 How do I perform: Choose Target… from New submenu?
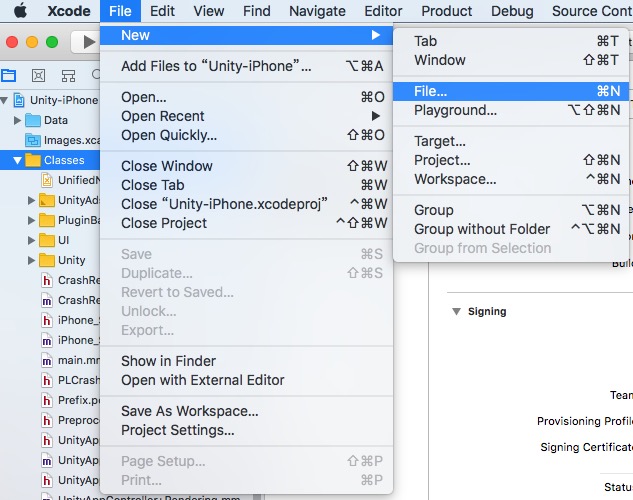point(511,141)
